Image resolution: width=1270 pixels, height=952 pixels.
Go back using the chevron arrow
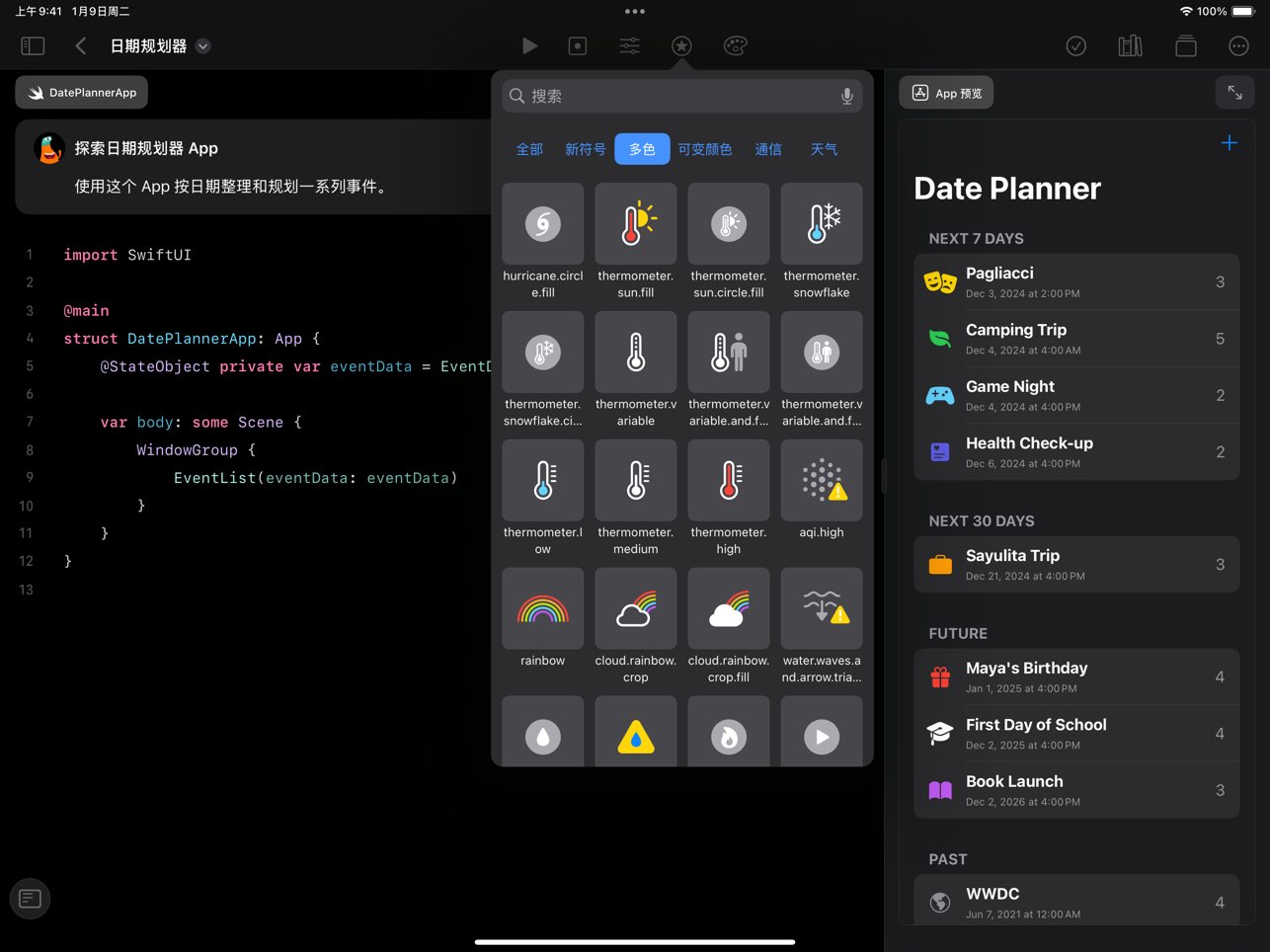point(81,45)
